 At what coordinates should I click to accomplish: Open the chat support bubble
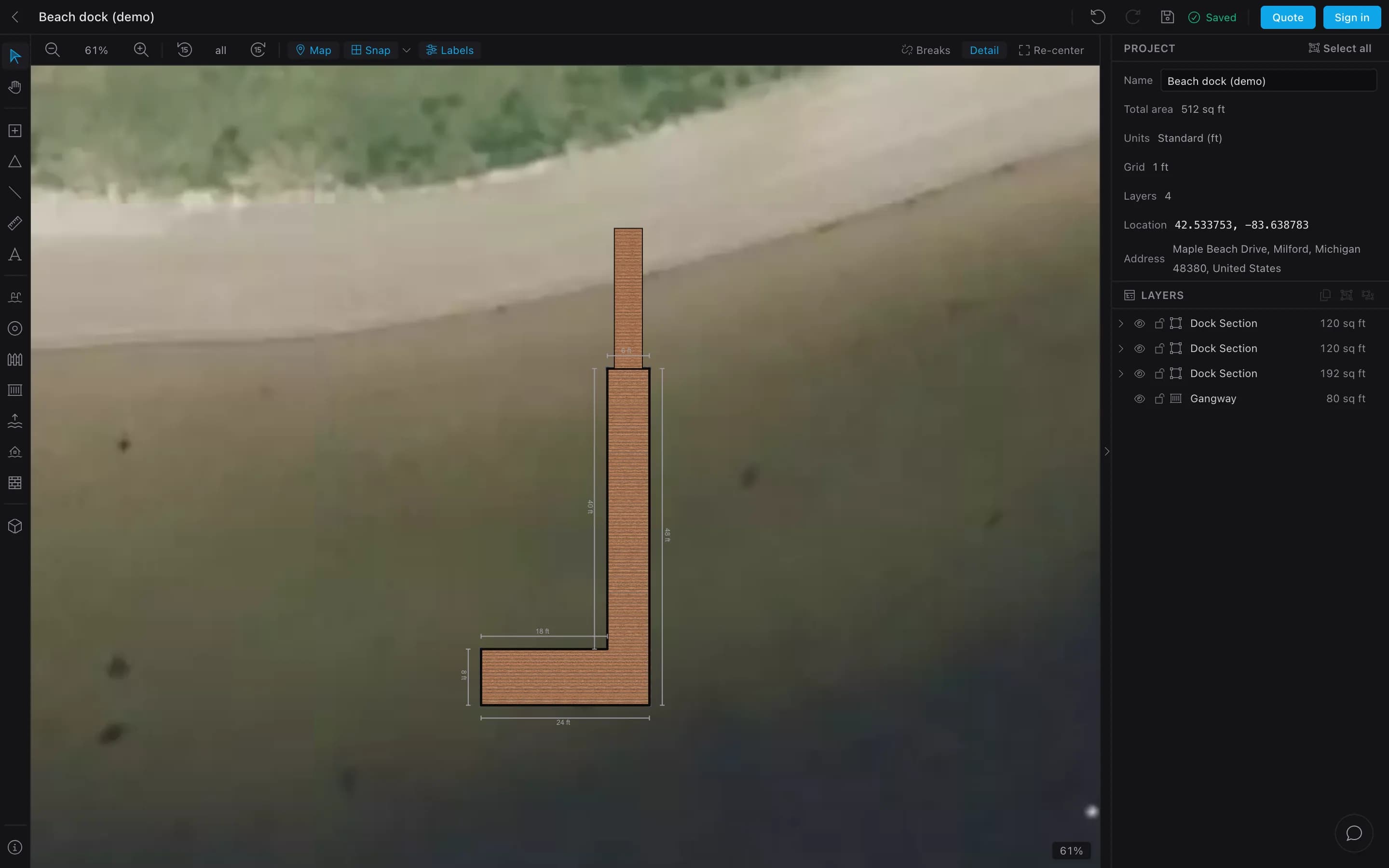(x=1354, y=833)
